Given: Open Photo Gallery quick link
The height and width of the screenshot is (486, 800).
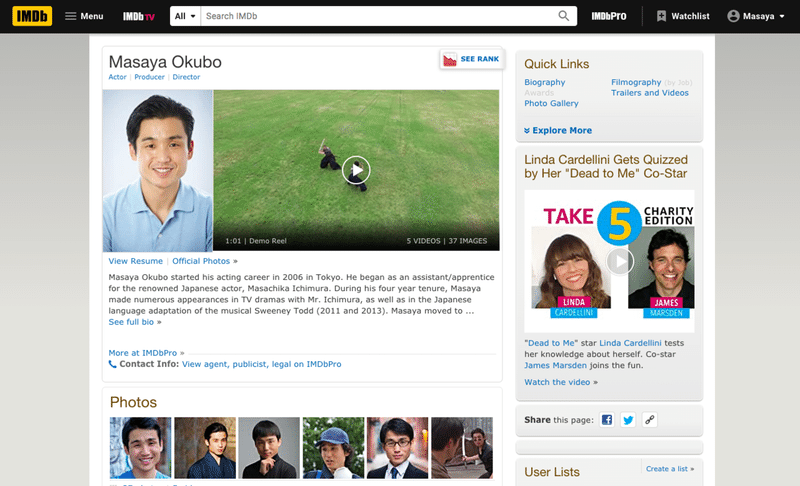Looking at the screenshot, I should 551,104.
